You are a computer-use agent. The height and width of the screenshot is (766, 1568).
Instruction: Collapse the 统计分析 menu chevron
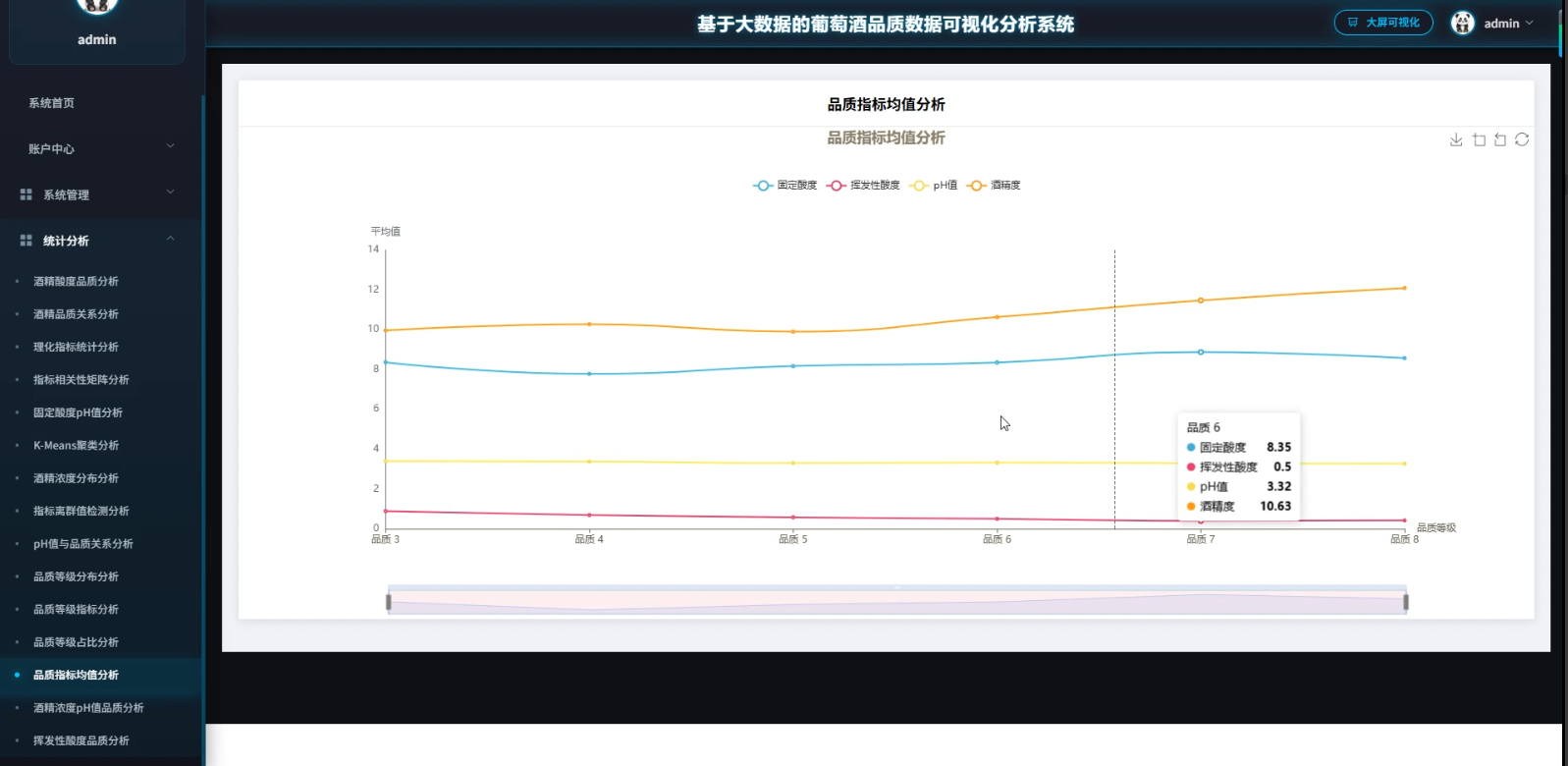[x=170, y=239]
